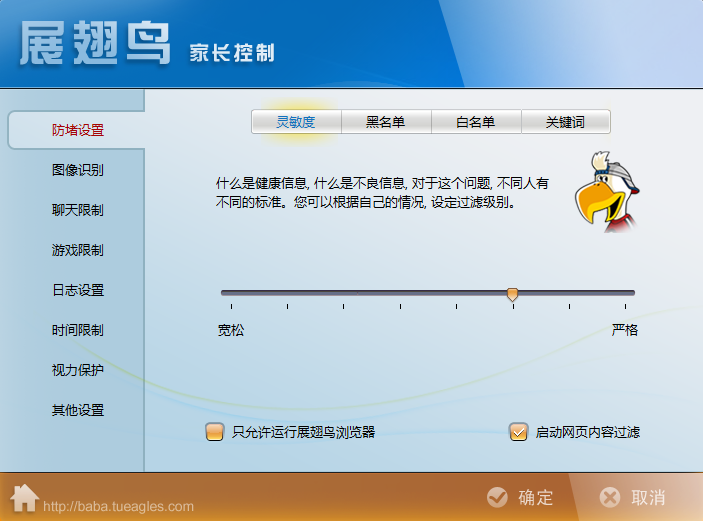Go to 时间限制 in the sidebar
This screenshot has height=521, width=703.
tap(78, 330)
